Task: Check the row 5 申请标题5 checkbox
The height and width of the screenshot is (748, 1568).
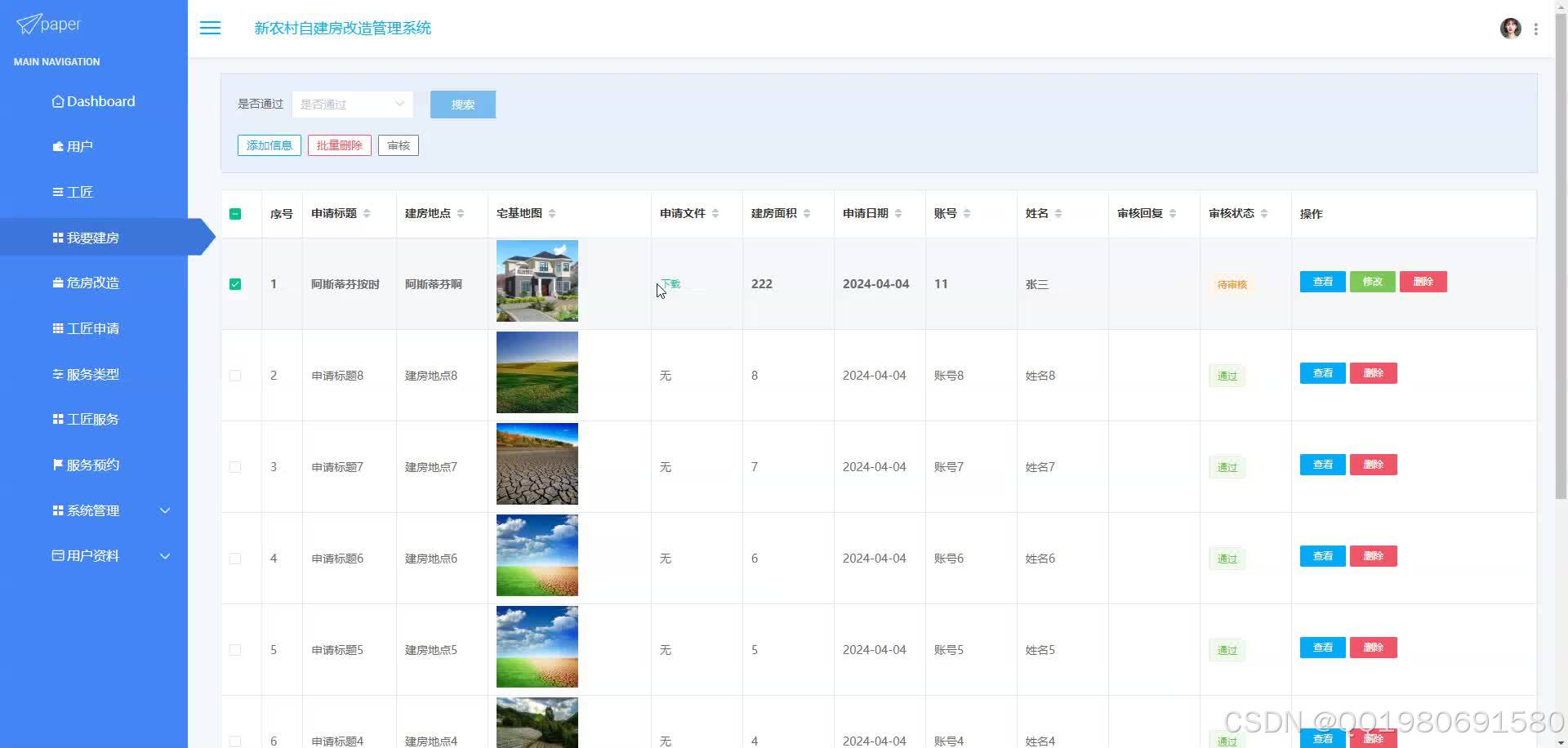Action: coord(235,650)
